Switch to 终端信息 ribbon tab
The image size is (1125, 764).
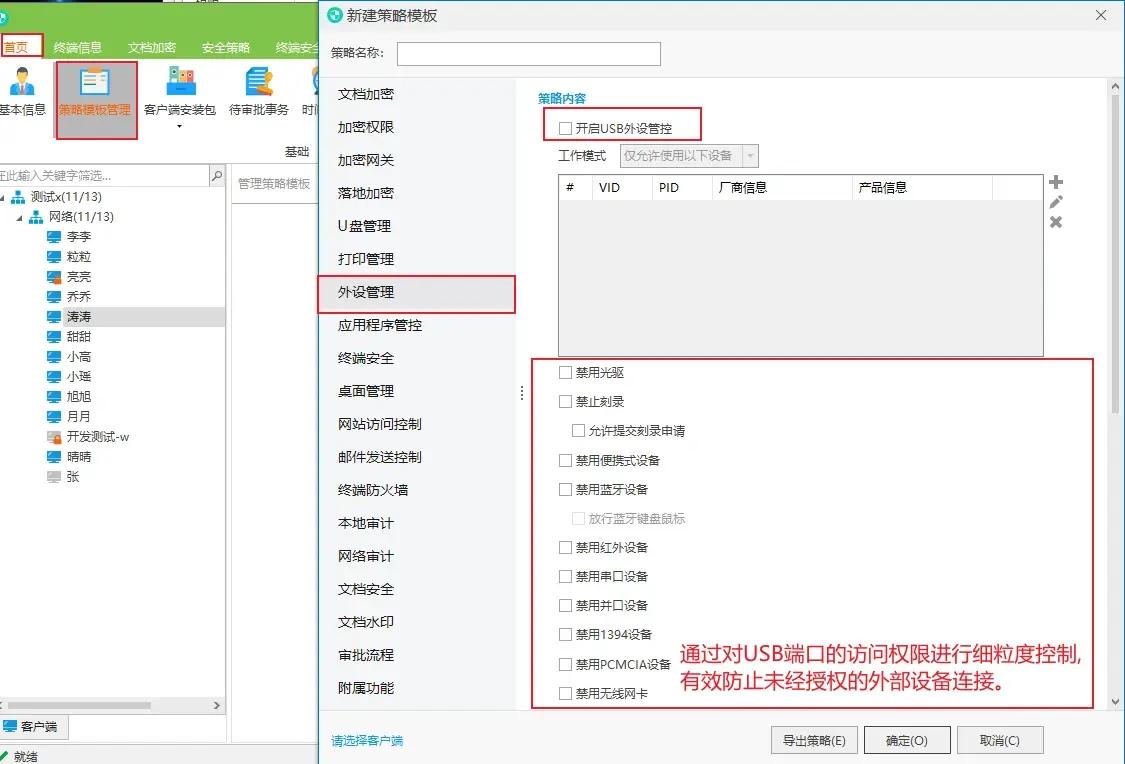[x=78, y=47]
